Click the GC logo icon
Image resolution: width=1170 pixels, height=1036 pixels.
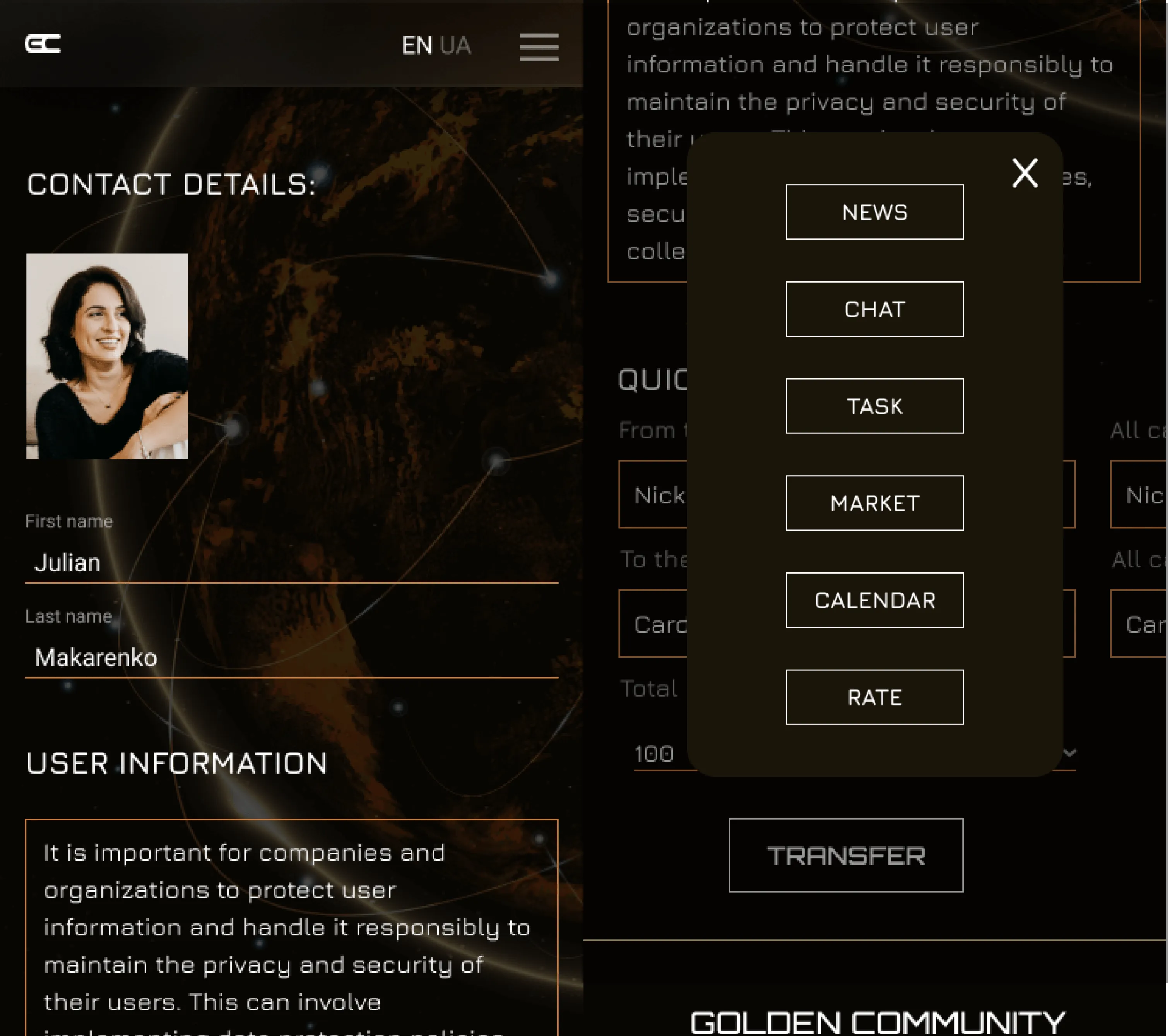coord(43,43)
